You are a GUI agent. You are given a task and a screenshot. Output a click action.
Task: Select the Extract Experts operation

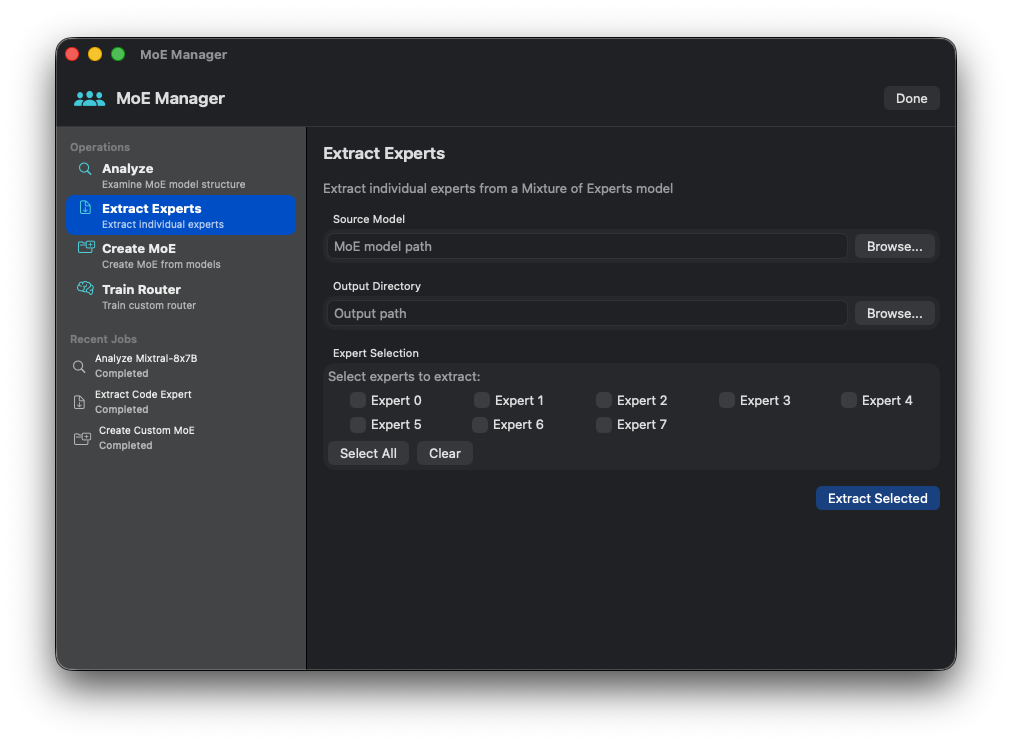[180, 215]
